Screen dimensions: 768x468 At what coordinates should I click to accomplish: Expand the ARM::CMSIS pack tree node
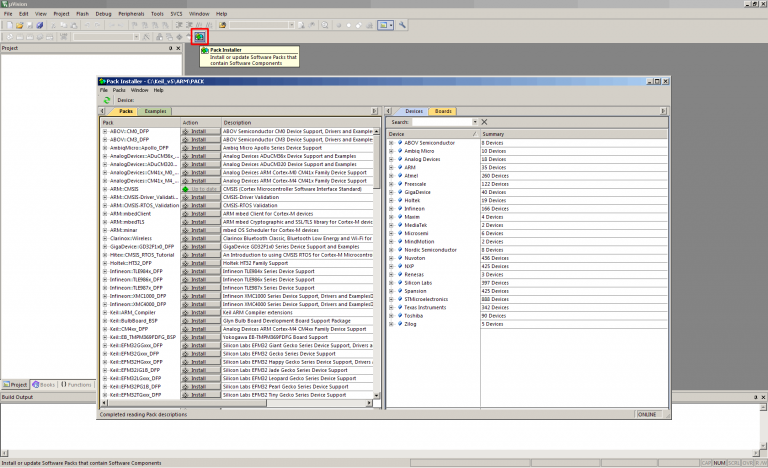(x=104, y=188)
